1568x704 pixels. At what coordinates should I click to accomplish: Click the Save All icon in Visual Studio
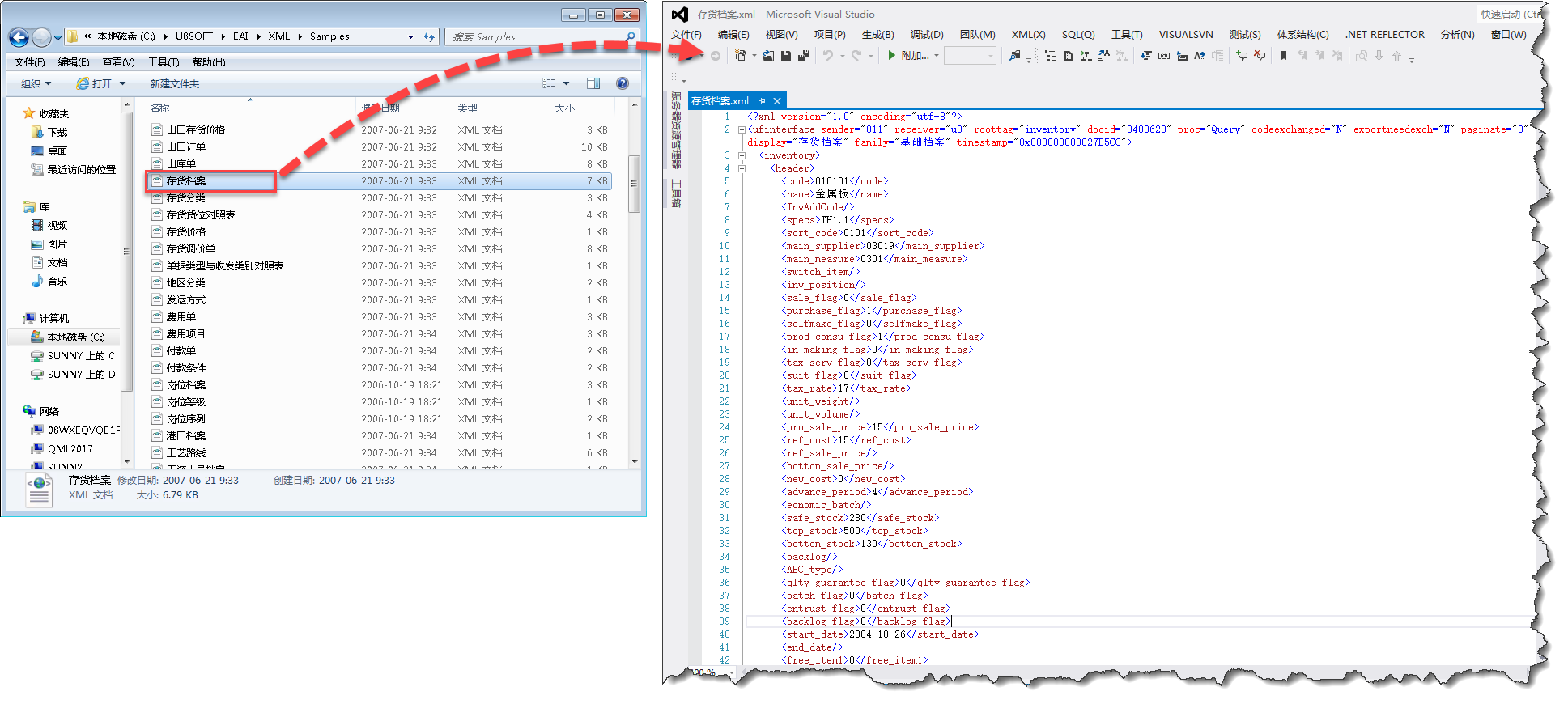click(804, 56)
